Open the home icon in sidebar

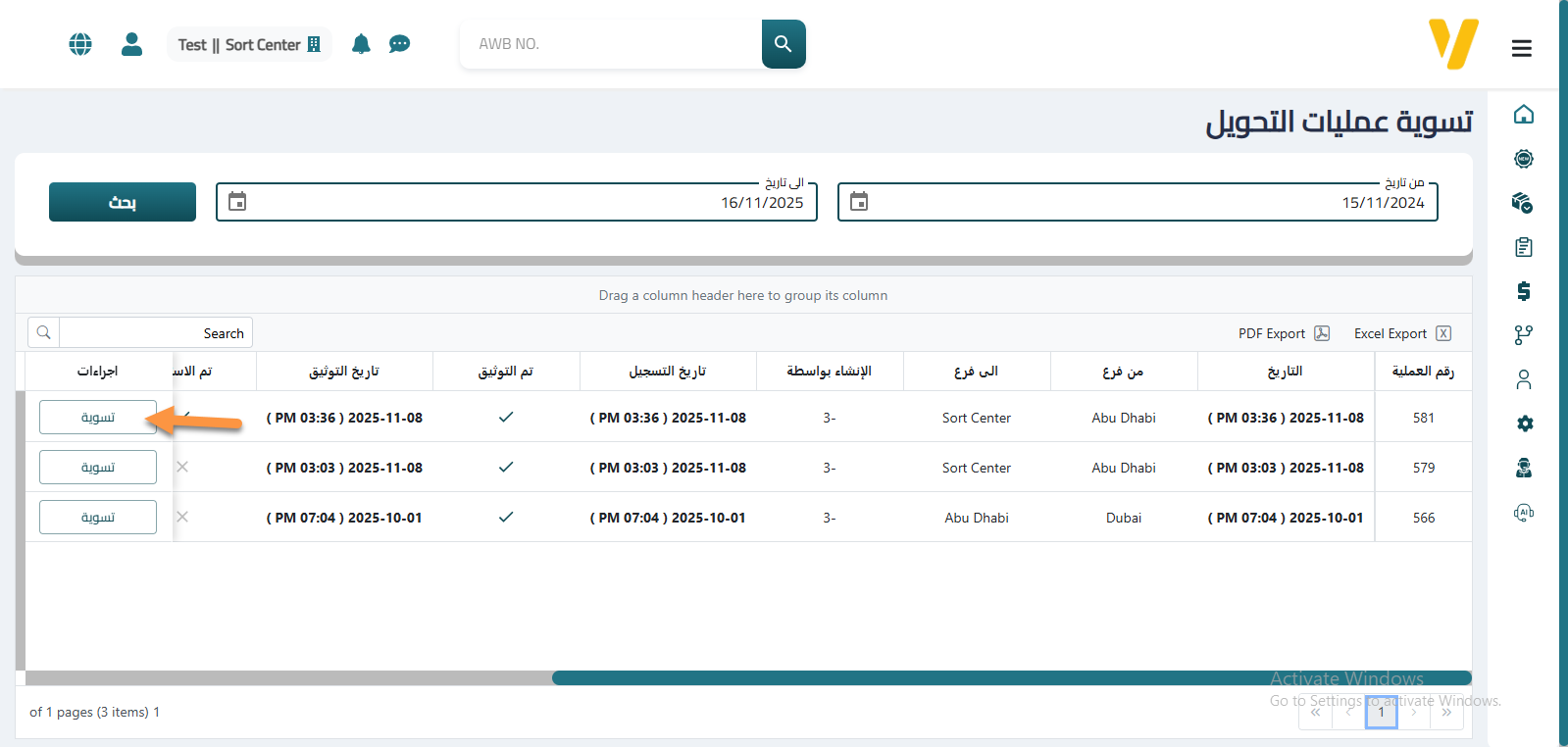[x=1523, y=115]
